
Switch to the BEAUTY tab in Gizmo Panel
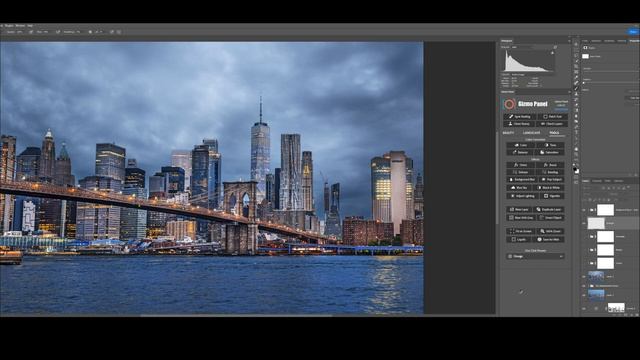(508, 133)
